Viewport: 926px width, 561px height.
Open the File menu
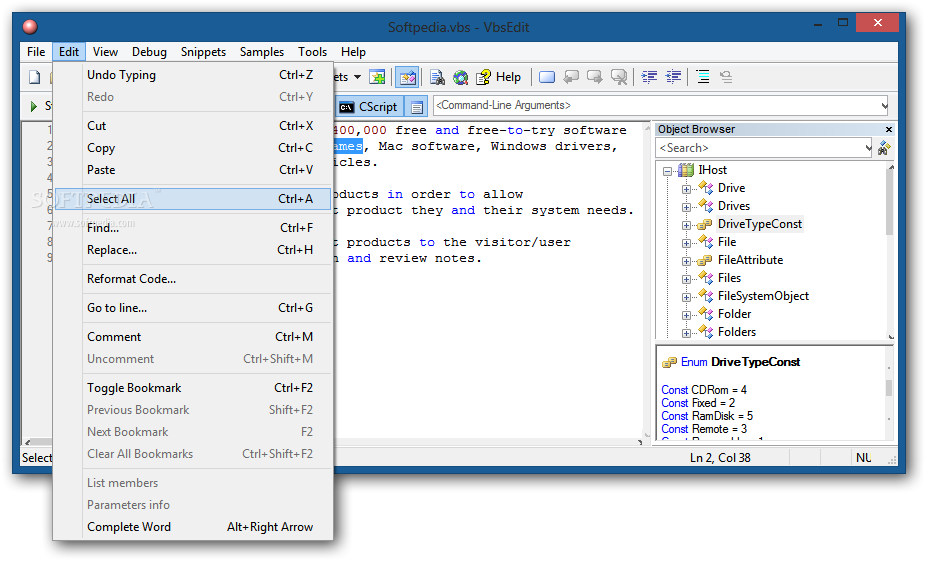pyautogui.click(x=36, y=52)
